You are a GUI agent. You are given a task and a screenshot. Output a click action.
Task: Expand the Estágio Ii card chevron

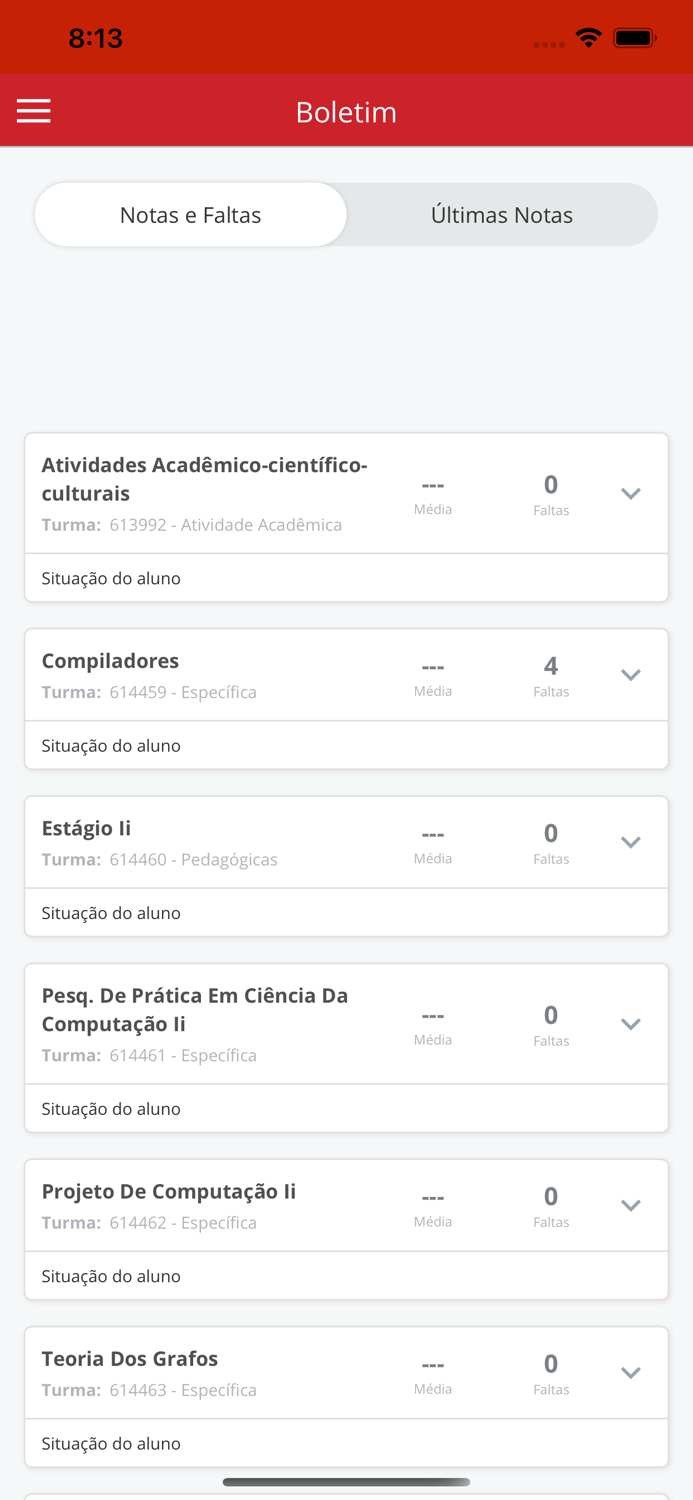point(631,842)
